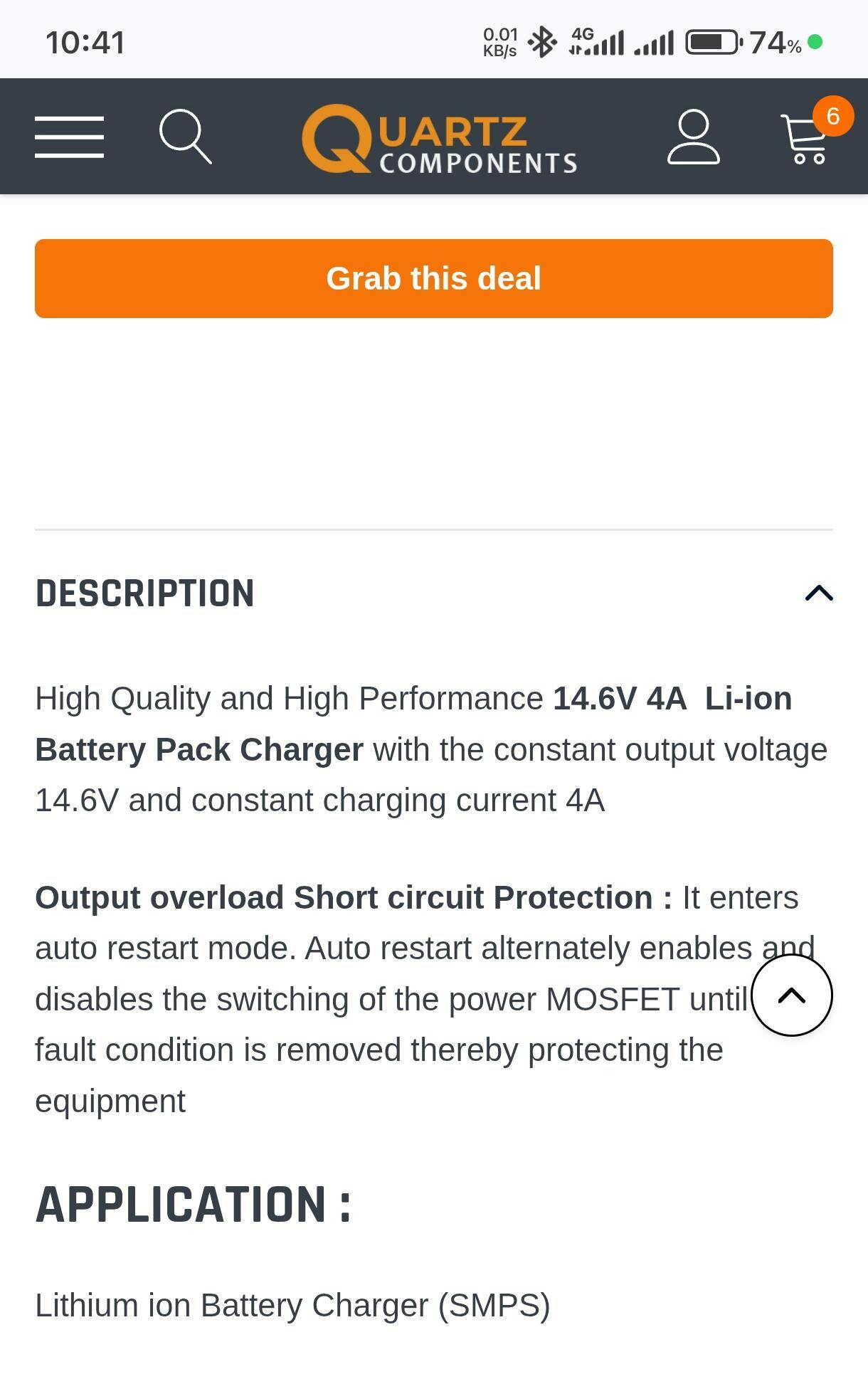
Task: Open the user account icon
Action: click(693, 137)
